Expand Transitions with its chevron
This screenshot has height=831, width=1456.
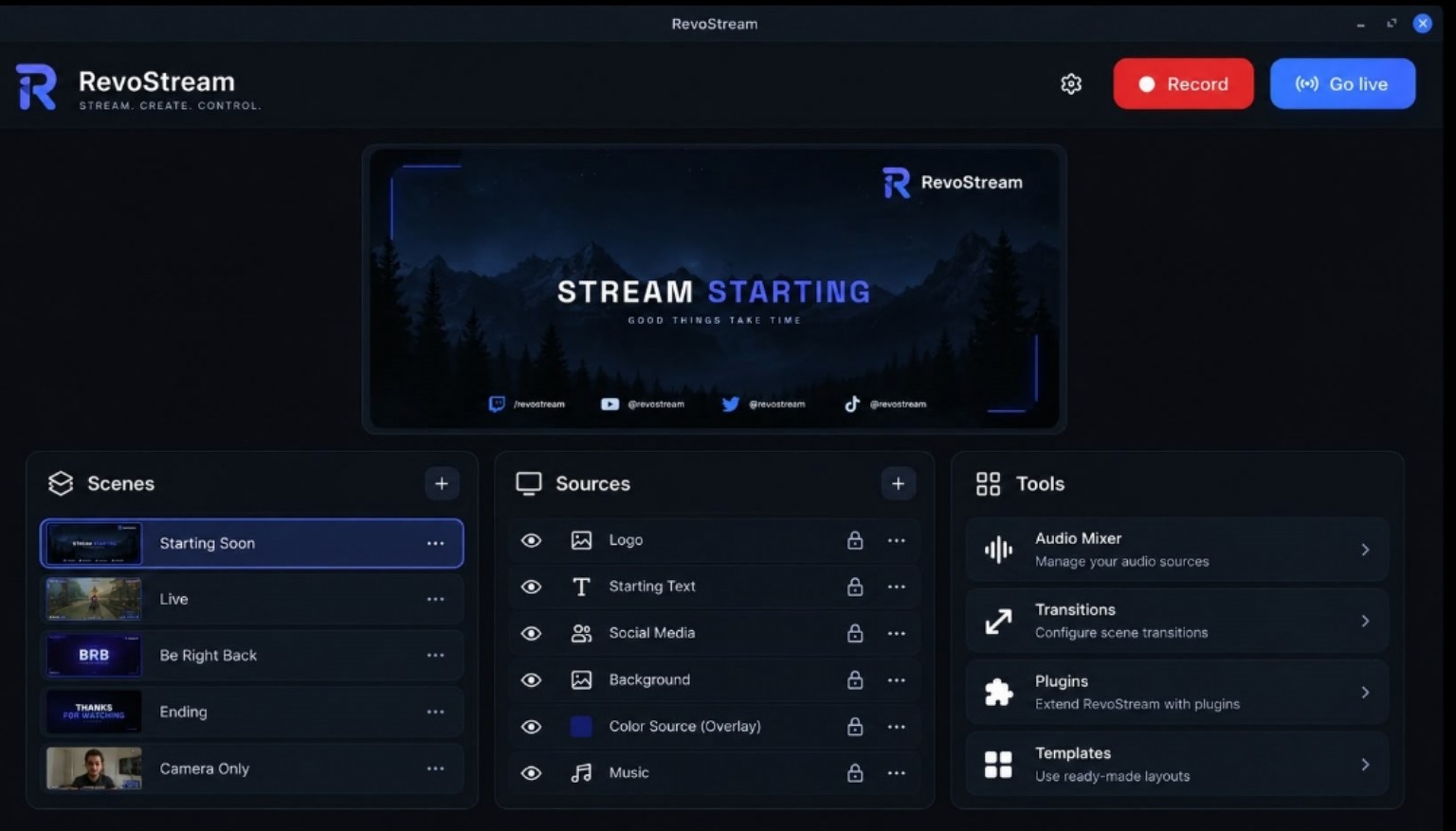coord(1365,622)
